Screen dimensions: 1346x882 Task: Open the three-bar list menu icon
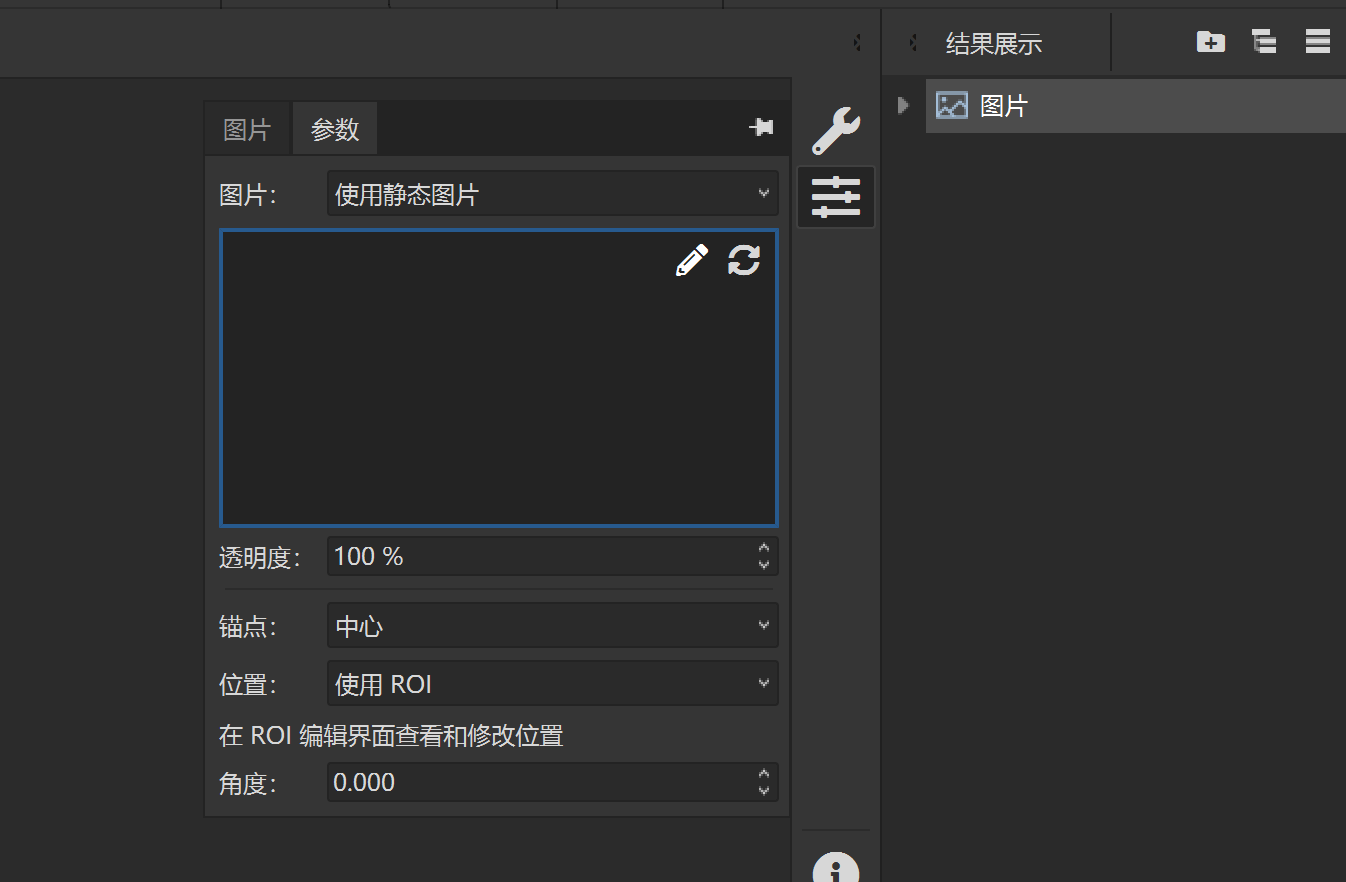(x=1317, y=42)
